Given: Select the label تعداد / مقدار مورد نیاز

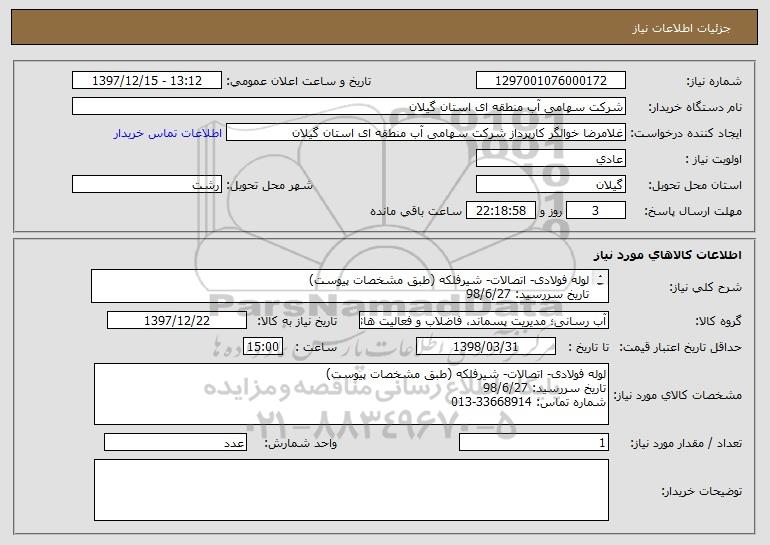Looking at the screenshot, I should pyautogui.click(x=686, y=443).
